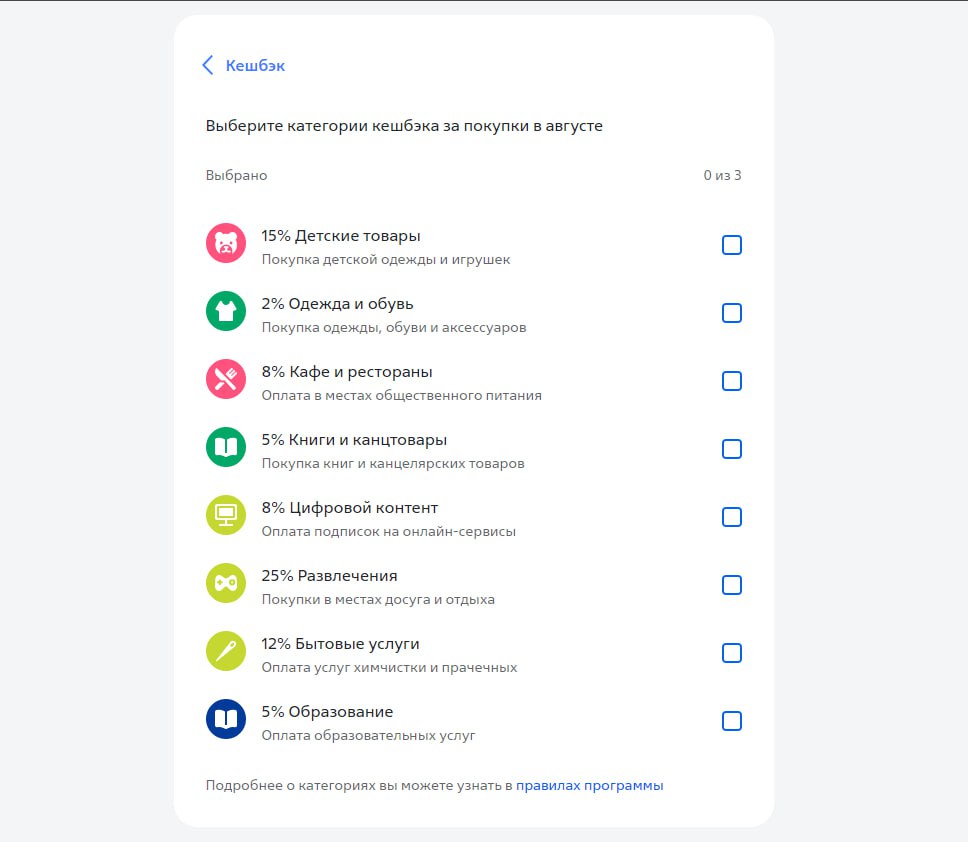
Task: Click the gamepad Развлечения icon
Action: point(226,583)
